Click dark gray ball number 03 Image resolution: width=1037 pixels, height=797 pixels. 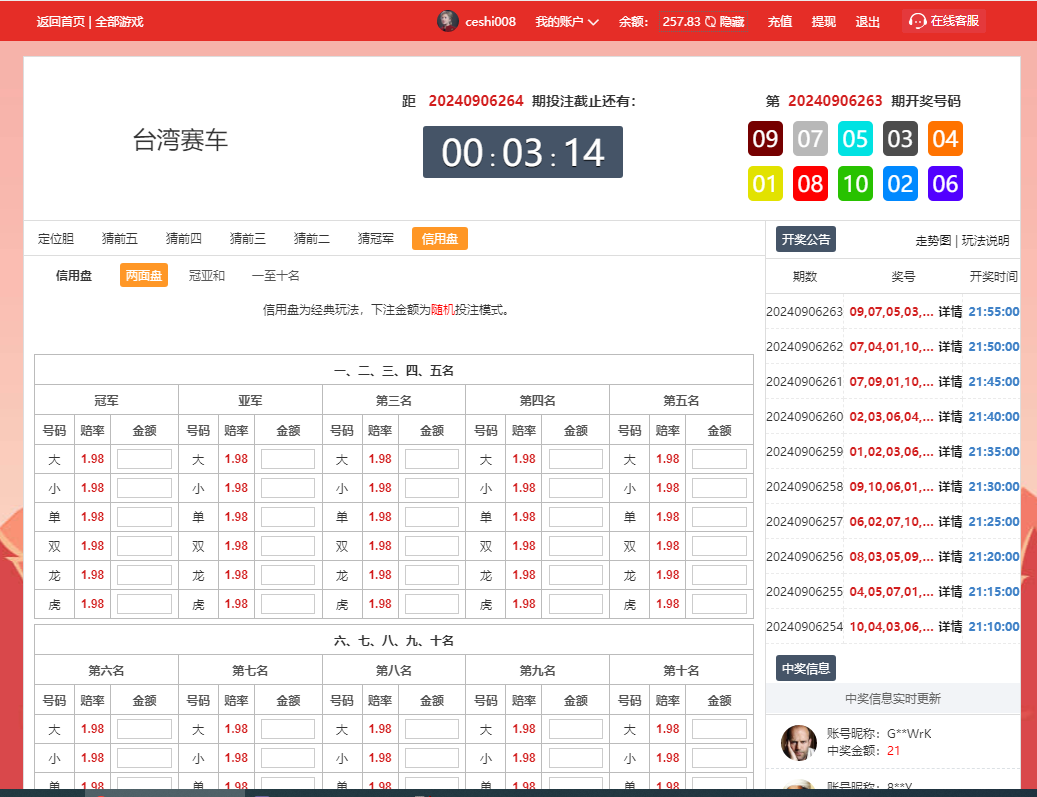(900, 139)
